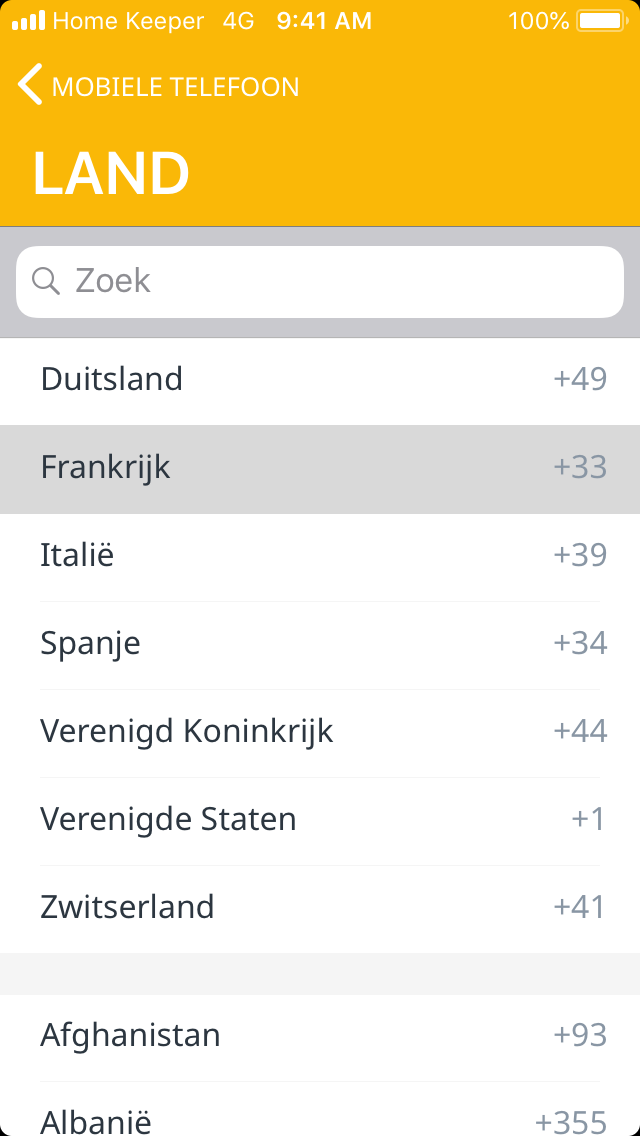Image resolution: width=640 pixels, height=1136 pixels.
Task: Go back to Mobiele Telefoon
Action: (x=174, y=87)
